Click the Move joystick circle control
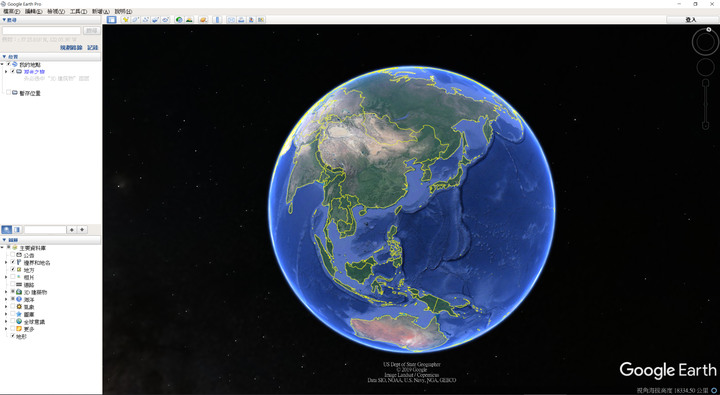Viewport: 720px width, 395px height. click(705, 67)
